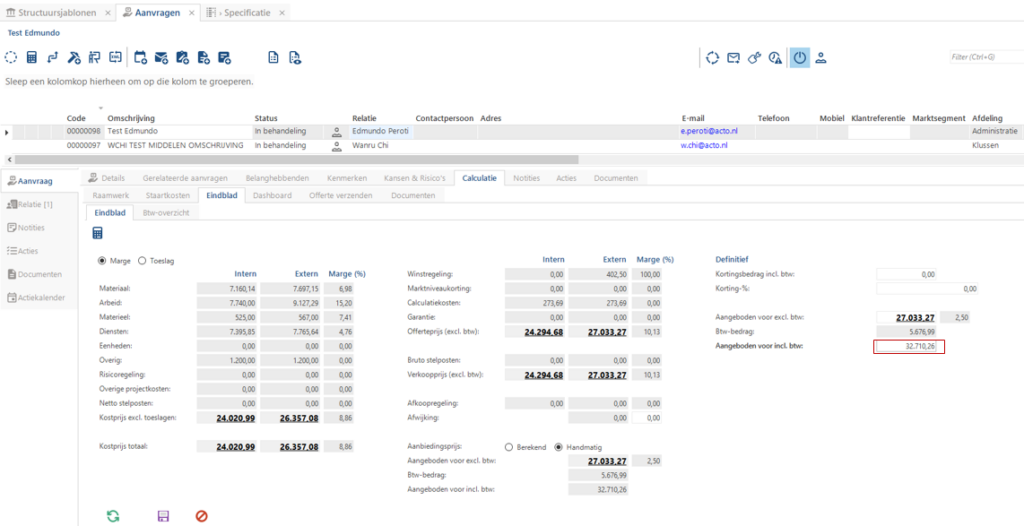Viewport: 1024px width, 526px height.
Task: Click the Aangeboden voor incl. btw input field
Action: 910,347
